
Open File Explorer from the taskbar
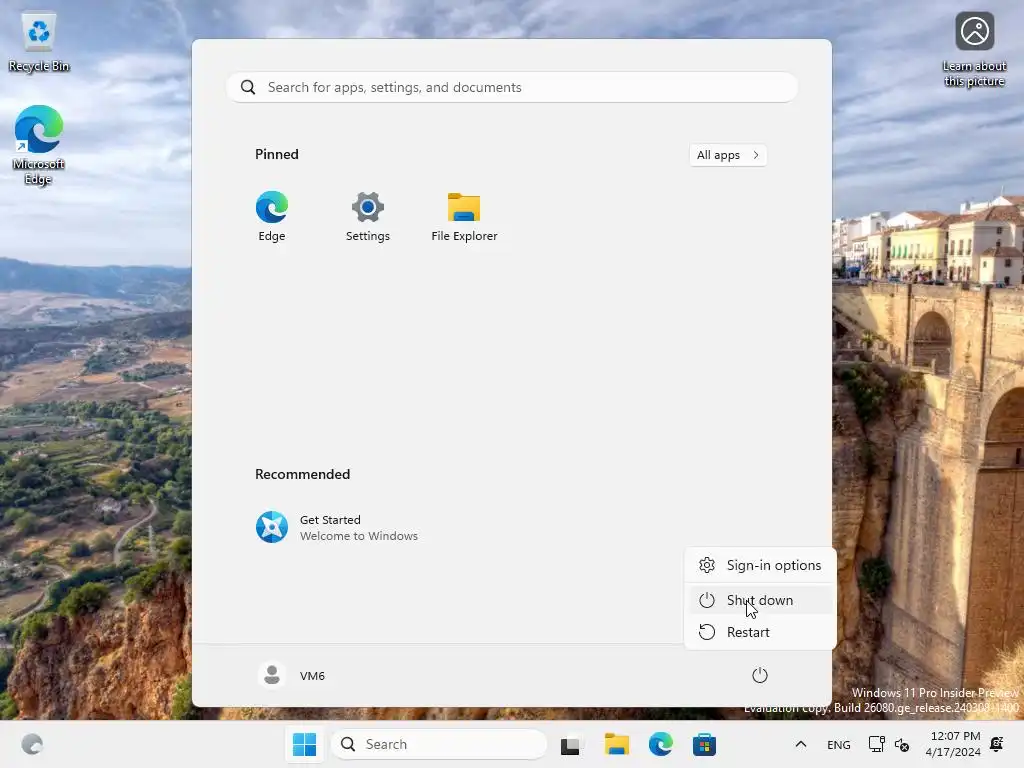tap(616, 744)
